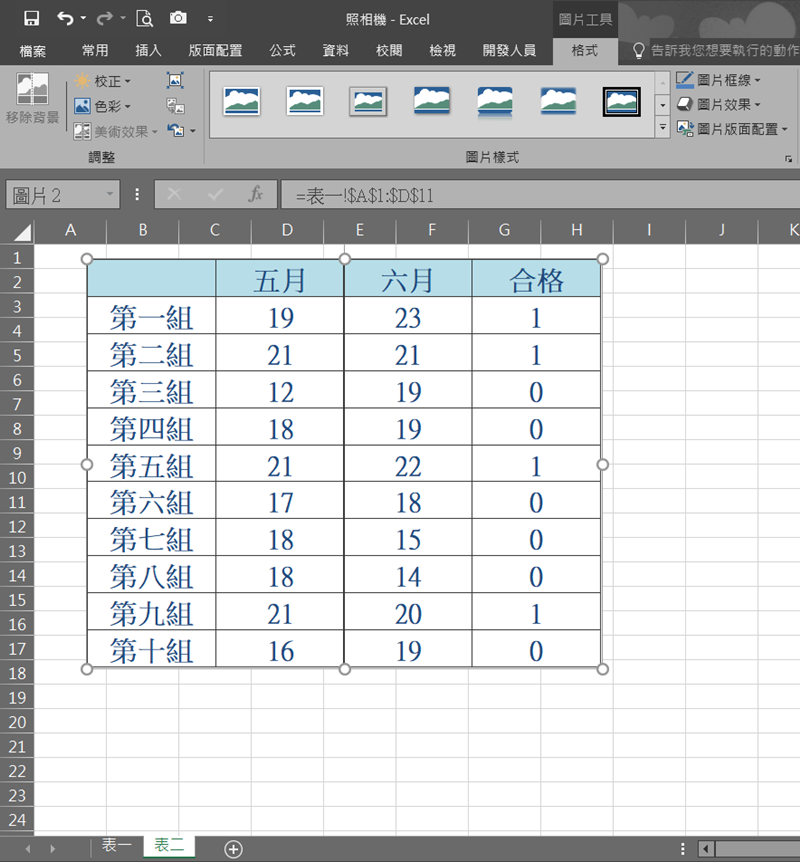Expand the picture styles gallery More arrow

(x=662, y=127)
